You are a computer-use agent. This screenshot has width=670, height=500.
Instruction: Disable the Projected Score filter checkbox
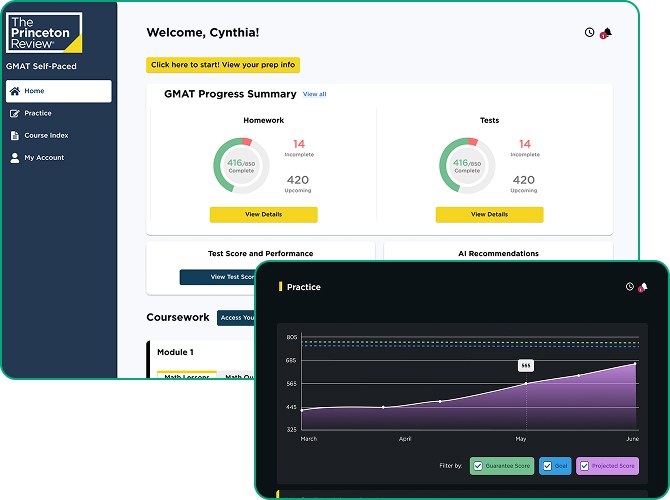584,466
